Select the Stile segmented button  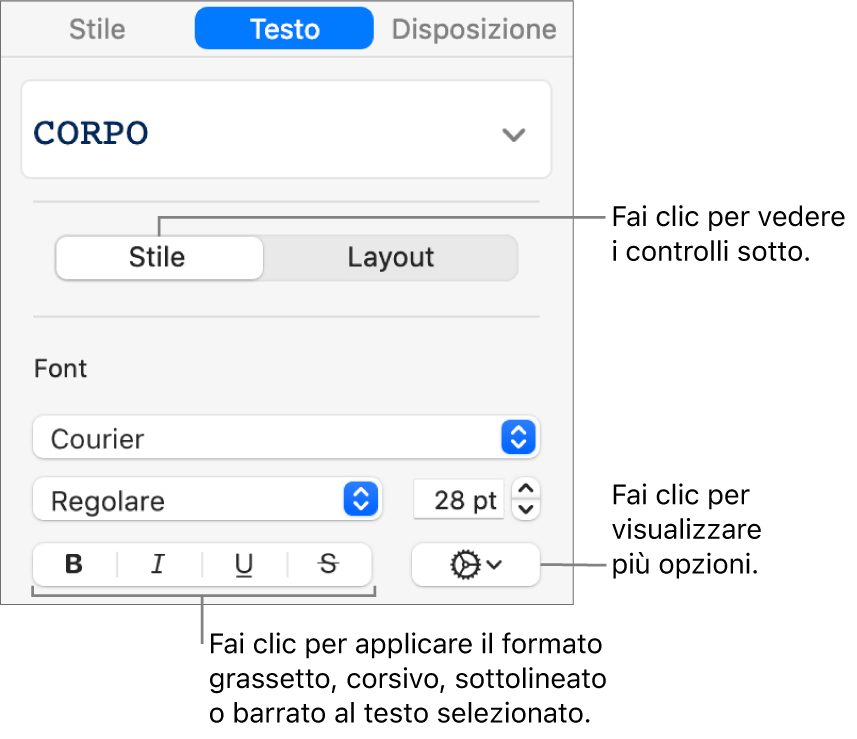pos(159,257)
